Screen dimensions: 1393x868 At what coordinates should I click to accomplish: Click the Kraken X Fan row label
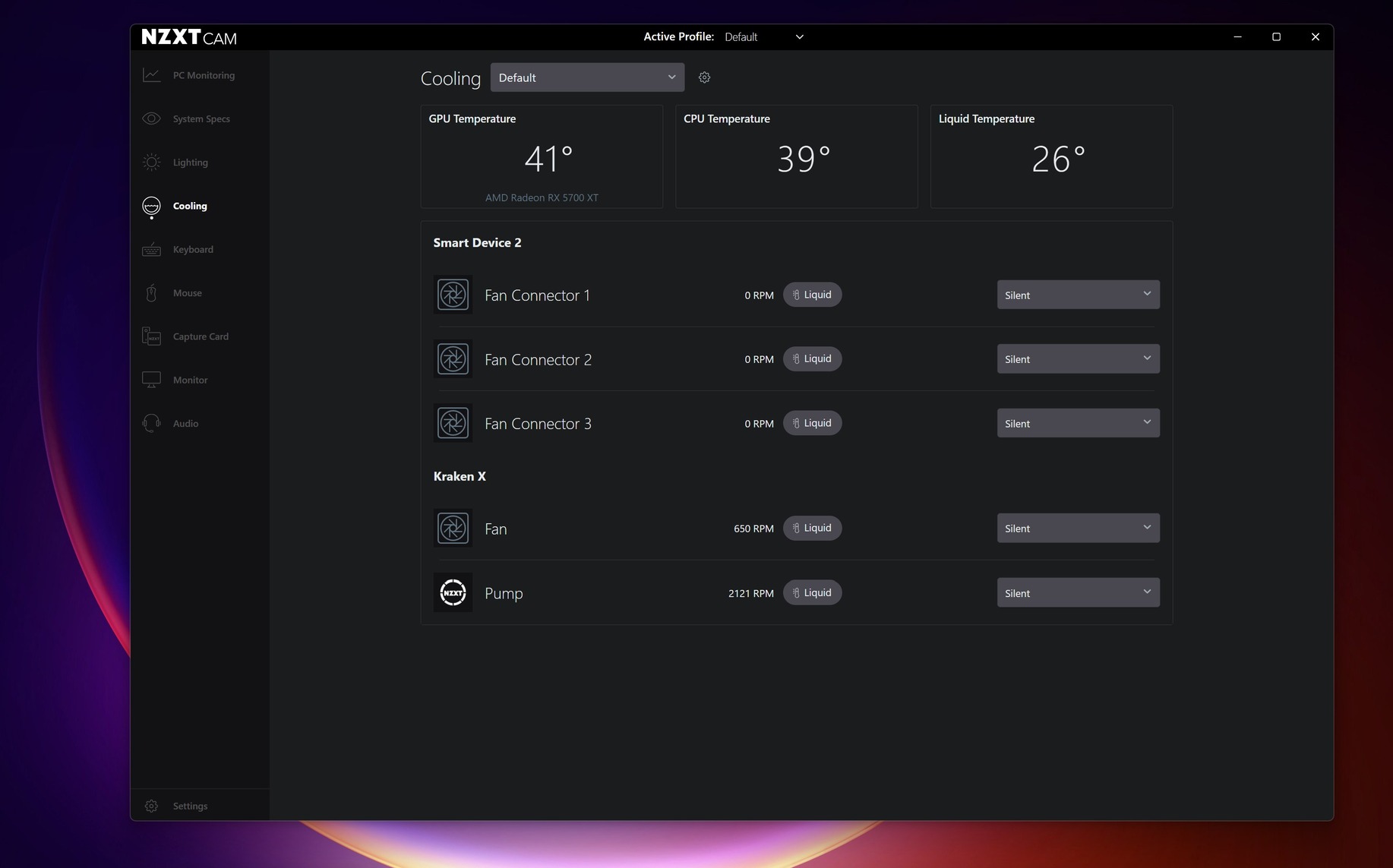tap(495, 529)
